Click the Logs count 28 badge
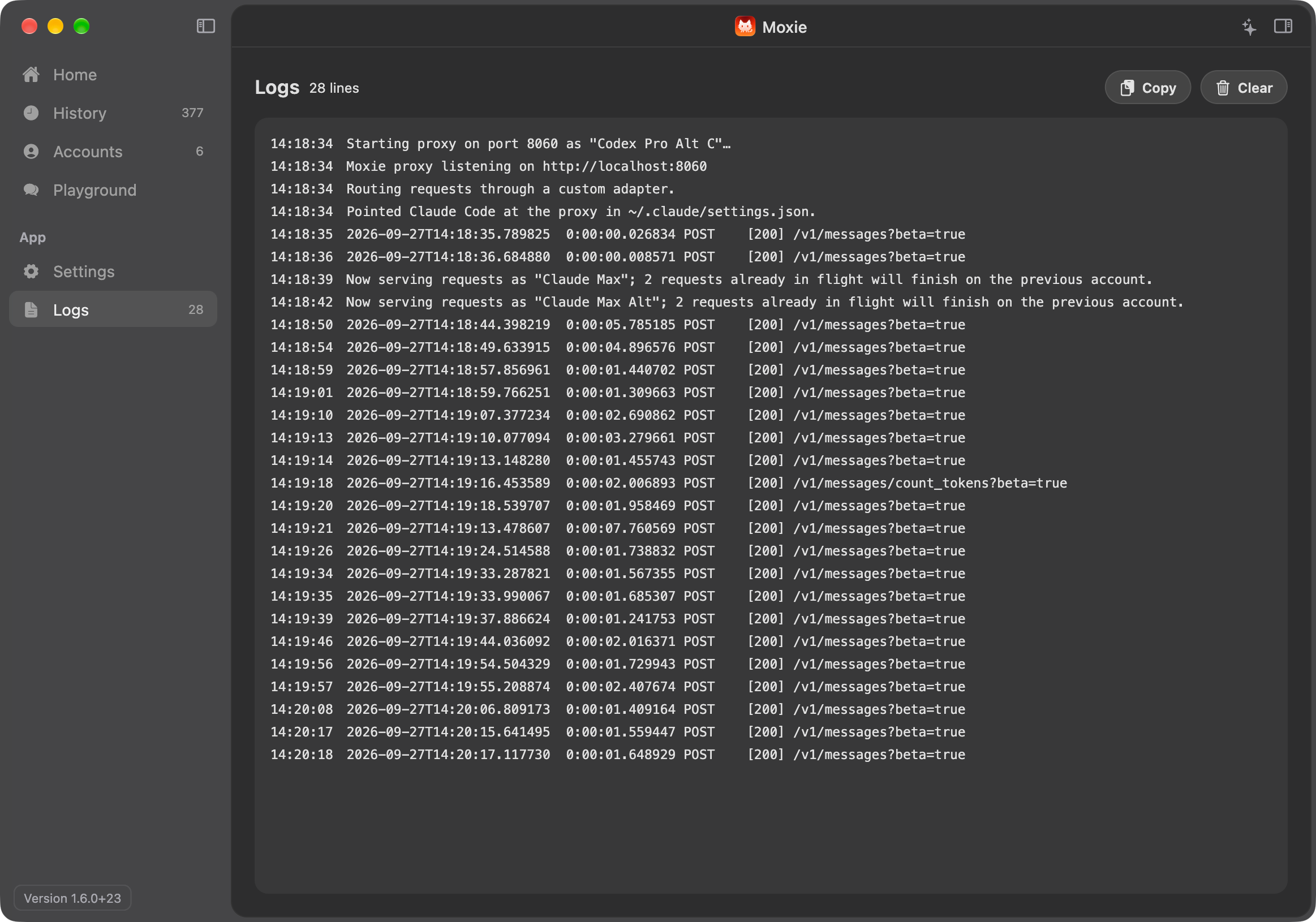 tap(195, 309)
